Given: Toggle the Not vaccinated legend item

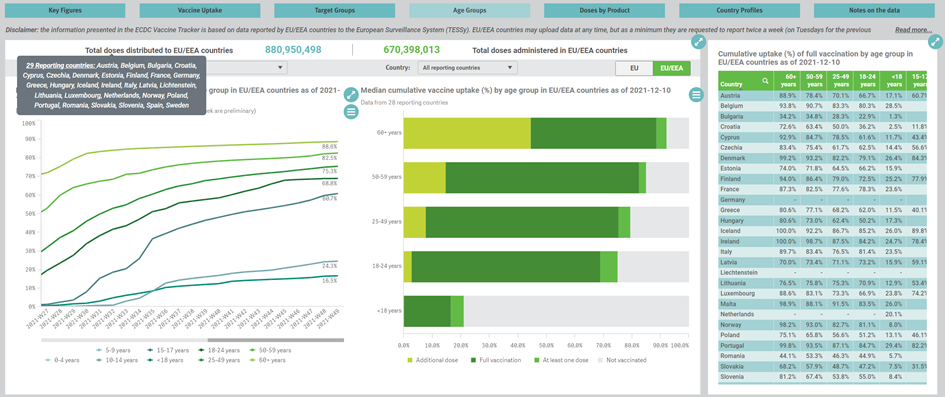Looking at the screenshot, I should click(624, 360).
